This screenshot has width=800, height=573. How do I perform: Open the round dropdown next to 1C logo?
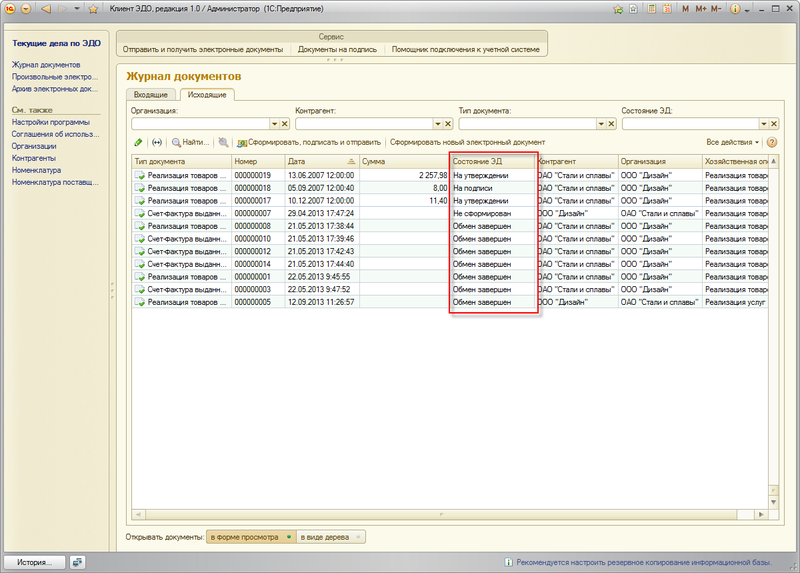(x=26, y=9)
